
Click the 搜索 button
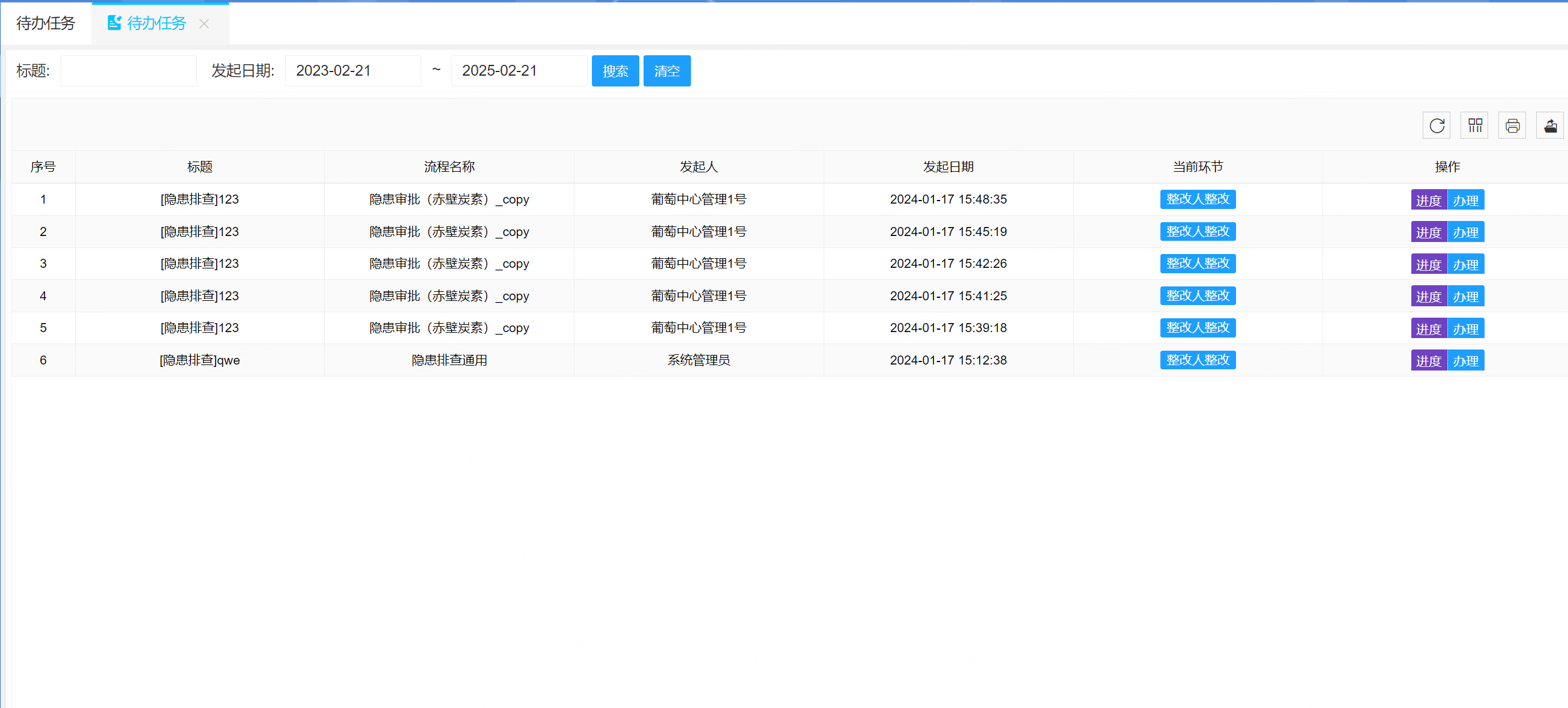click(615, 71)
